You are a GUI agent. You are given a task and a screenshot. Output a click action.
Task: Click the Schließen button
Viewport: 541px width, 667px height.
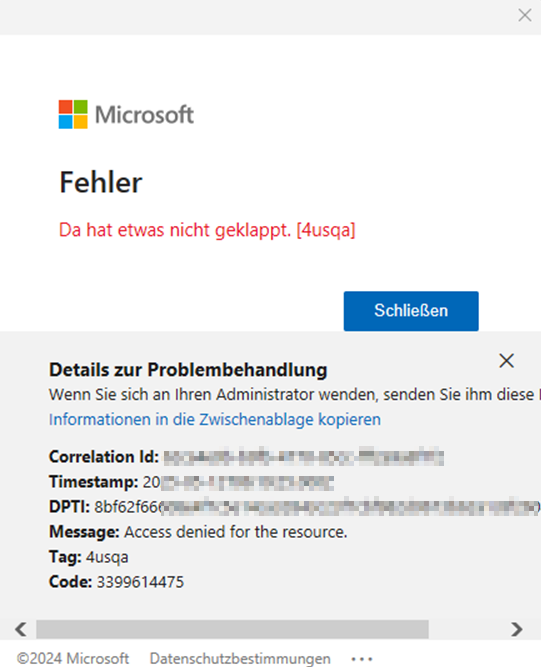[x=411, y=311]
